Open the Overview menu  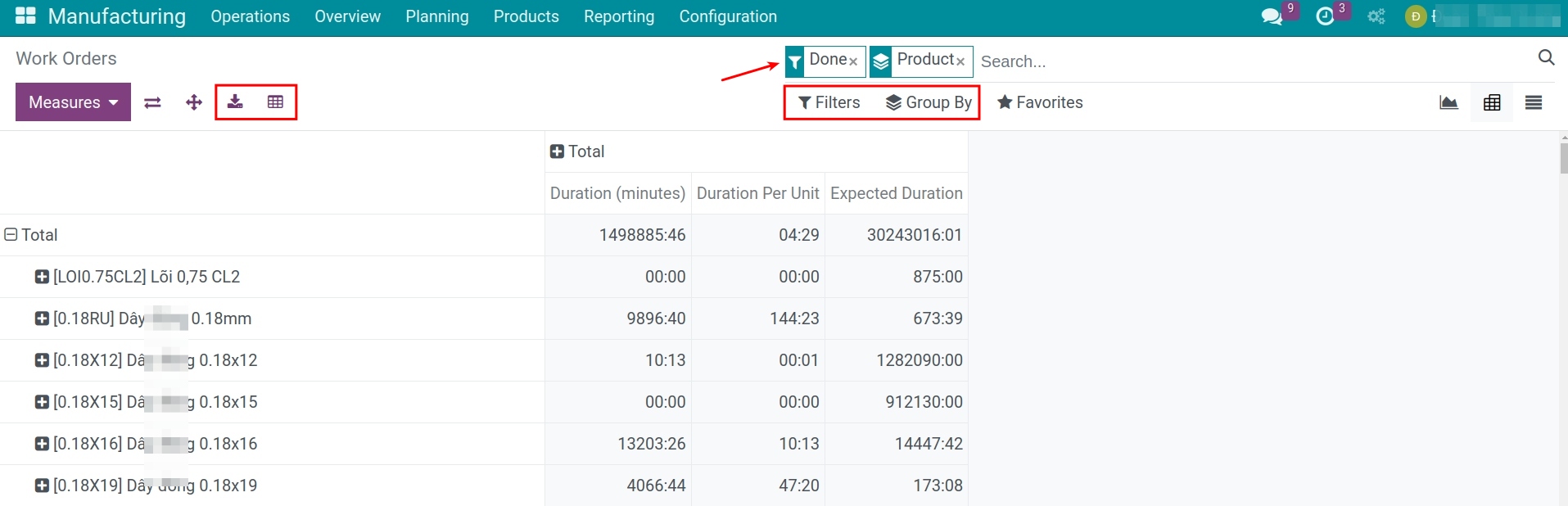347,16
